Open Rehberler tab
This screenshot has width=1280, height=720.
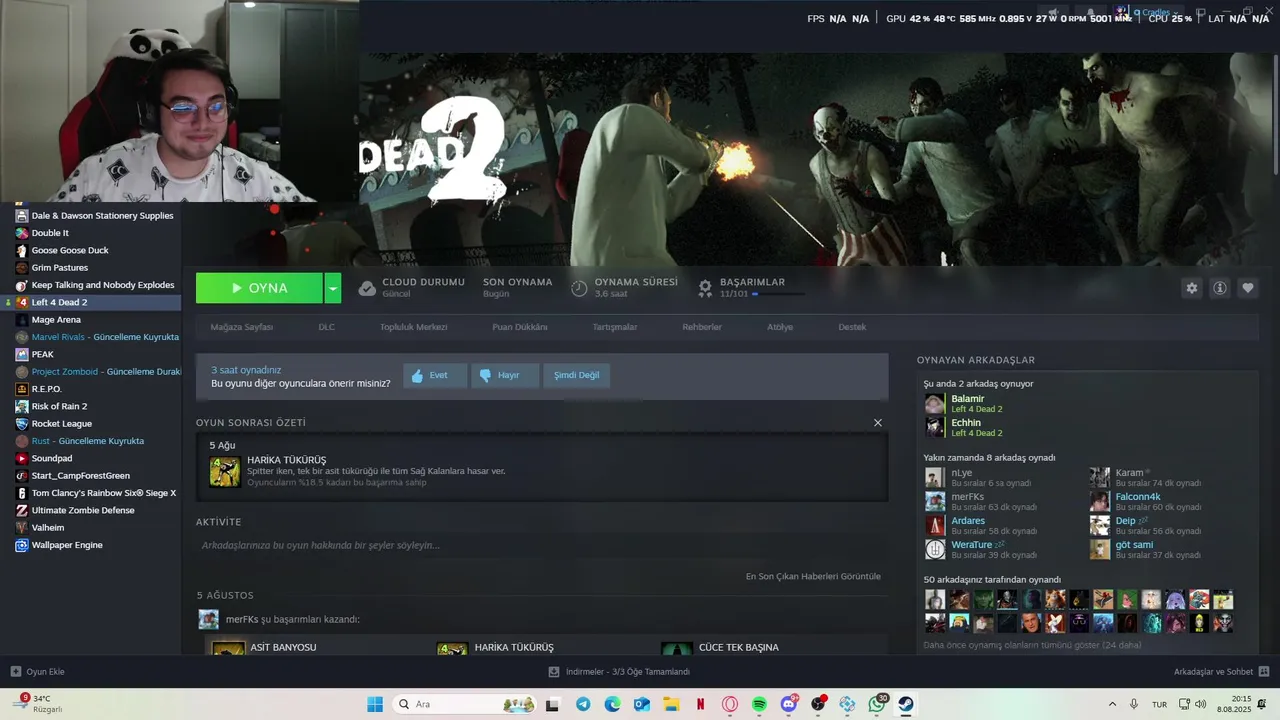pos(701,327)
